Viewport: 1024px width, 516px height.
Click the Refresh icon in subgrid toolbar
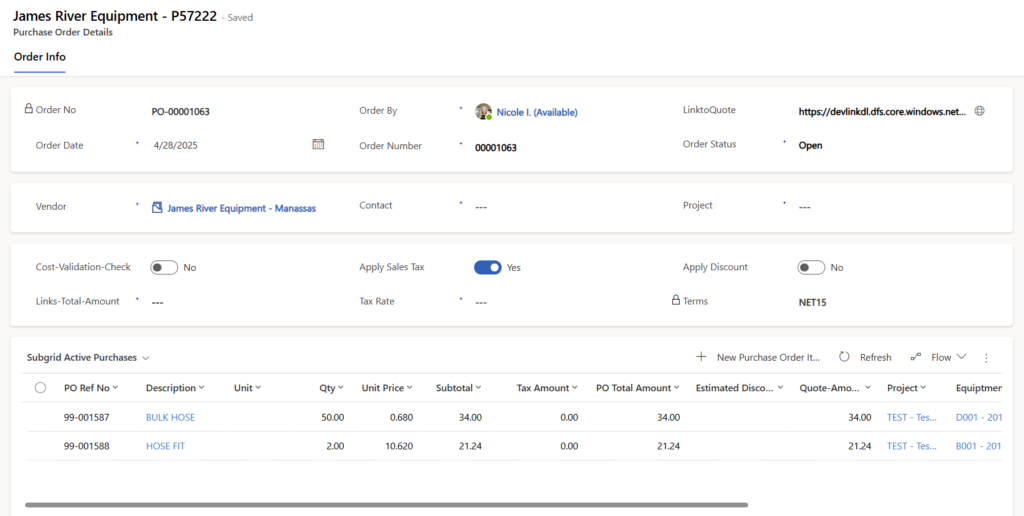coord(844,357)
